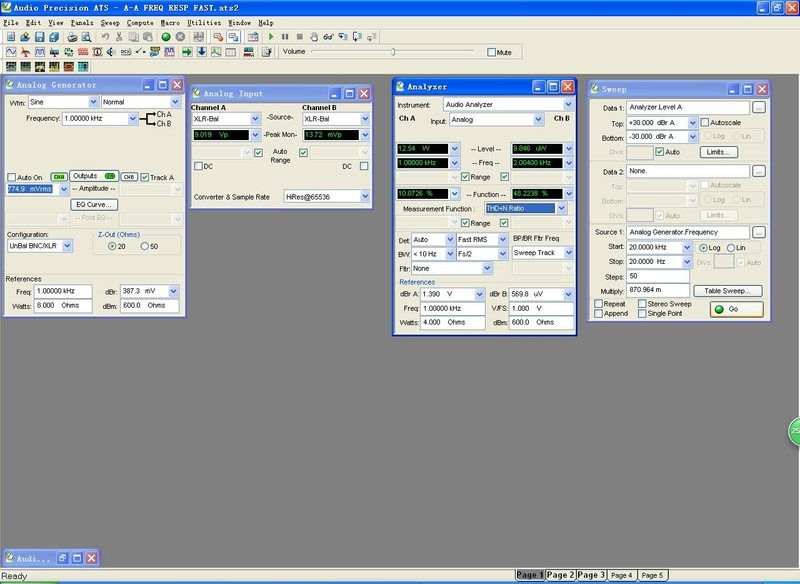Open the Converter & Sample Rate dropdown
800x584 pixels.
[365, 196]
